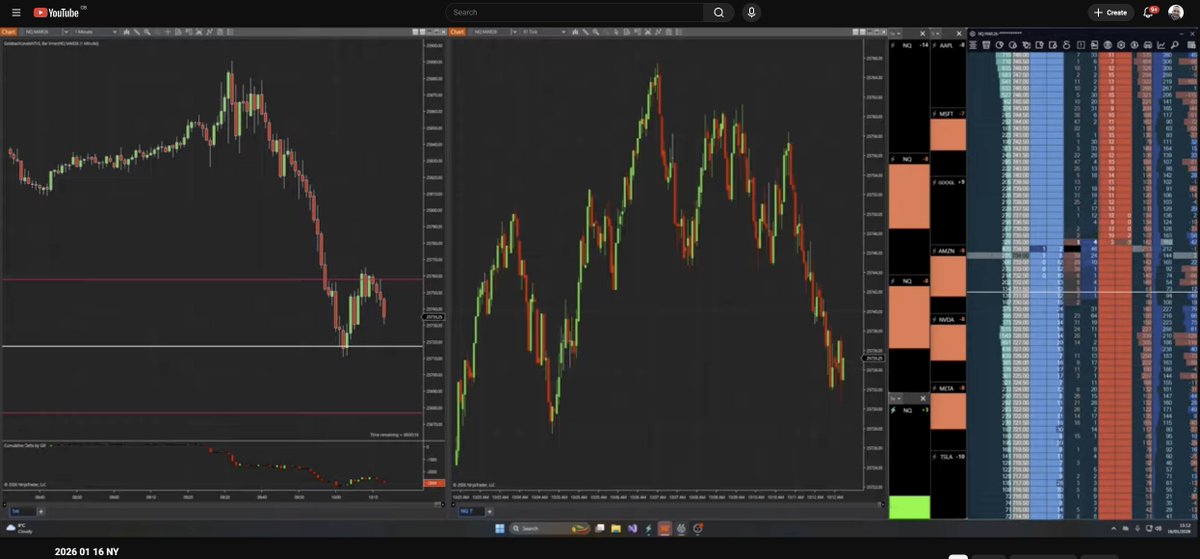Screen dimensions: 1200x559
Task: Select the AMZN -9 tile
Action: tap(947, 251)
